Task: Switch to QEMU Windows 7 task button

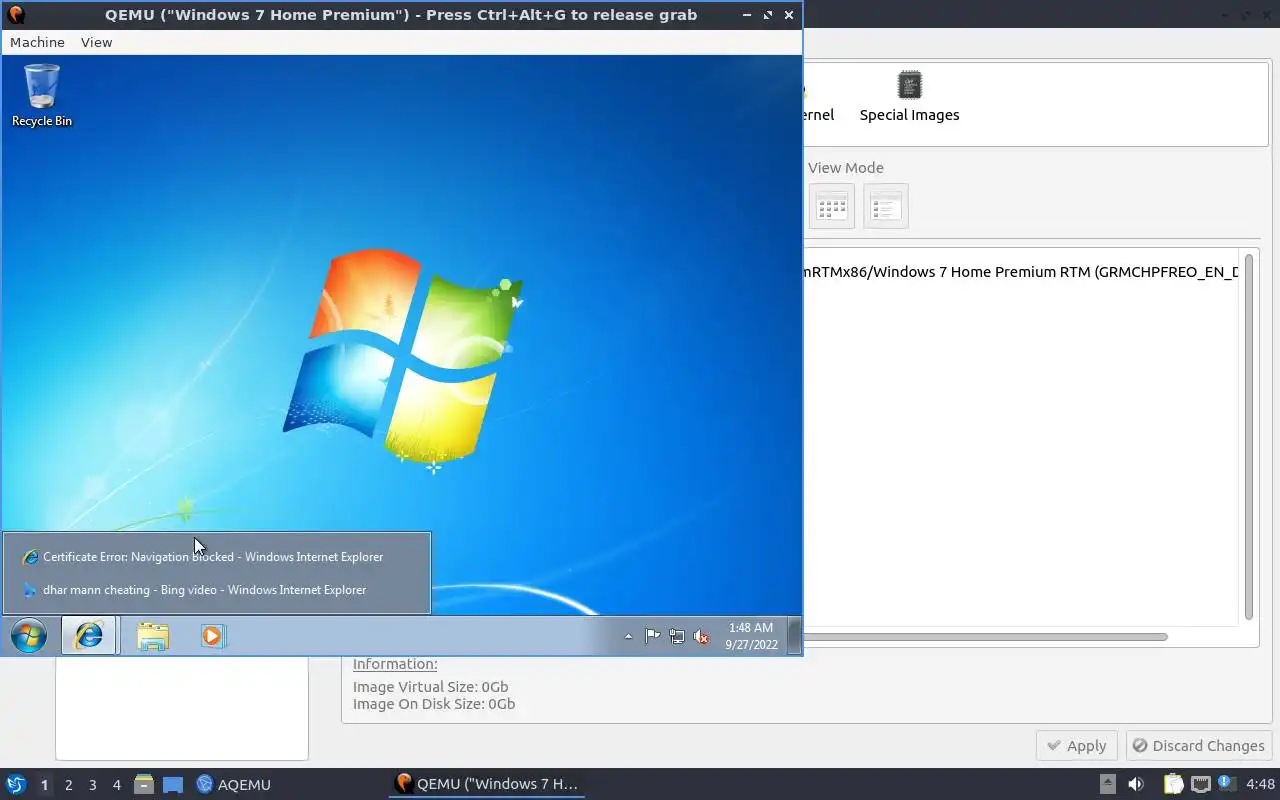Action: tap(487, 784)
